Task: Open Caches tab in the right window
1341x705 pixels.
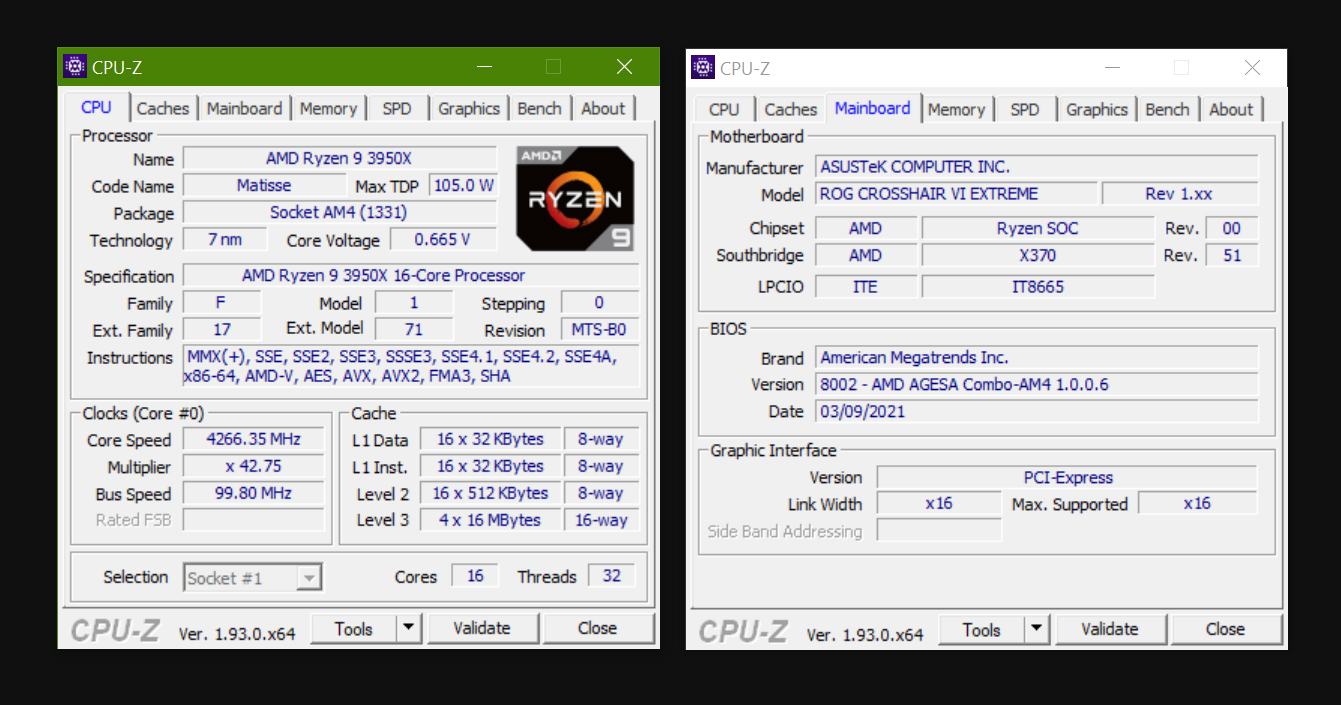Action: click(791, 109)
